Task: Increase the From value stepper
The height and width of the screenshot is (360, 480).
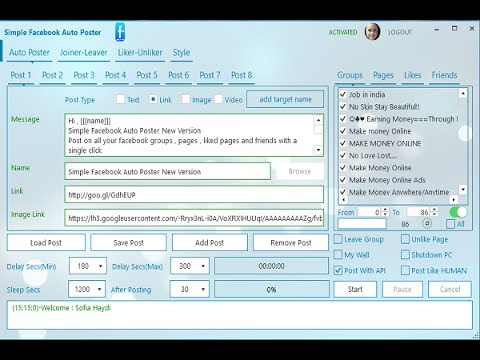Action: [385, 210]
